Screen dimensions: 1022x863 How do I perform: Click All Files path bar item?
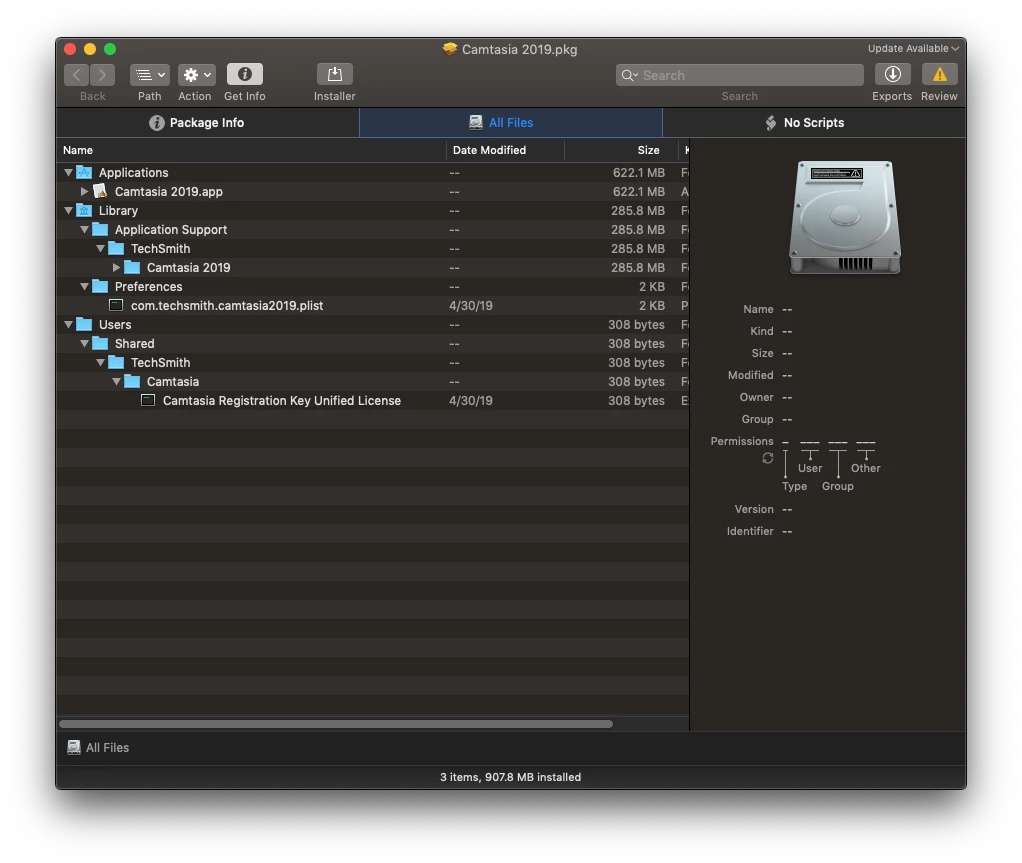(x=98, y=748)
